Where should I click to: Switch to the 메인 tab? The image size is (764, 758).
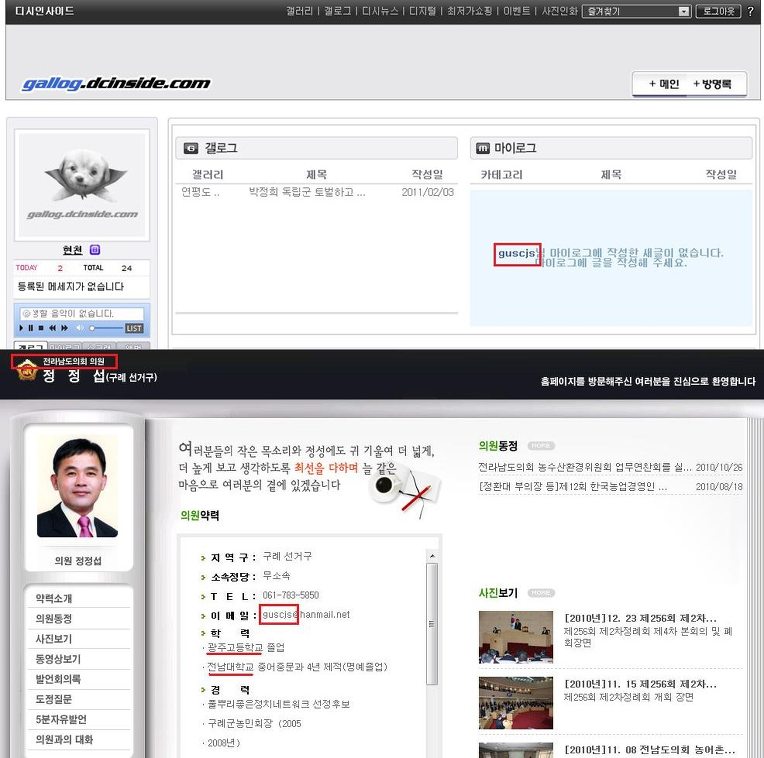[x=664, y=84]
